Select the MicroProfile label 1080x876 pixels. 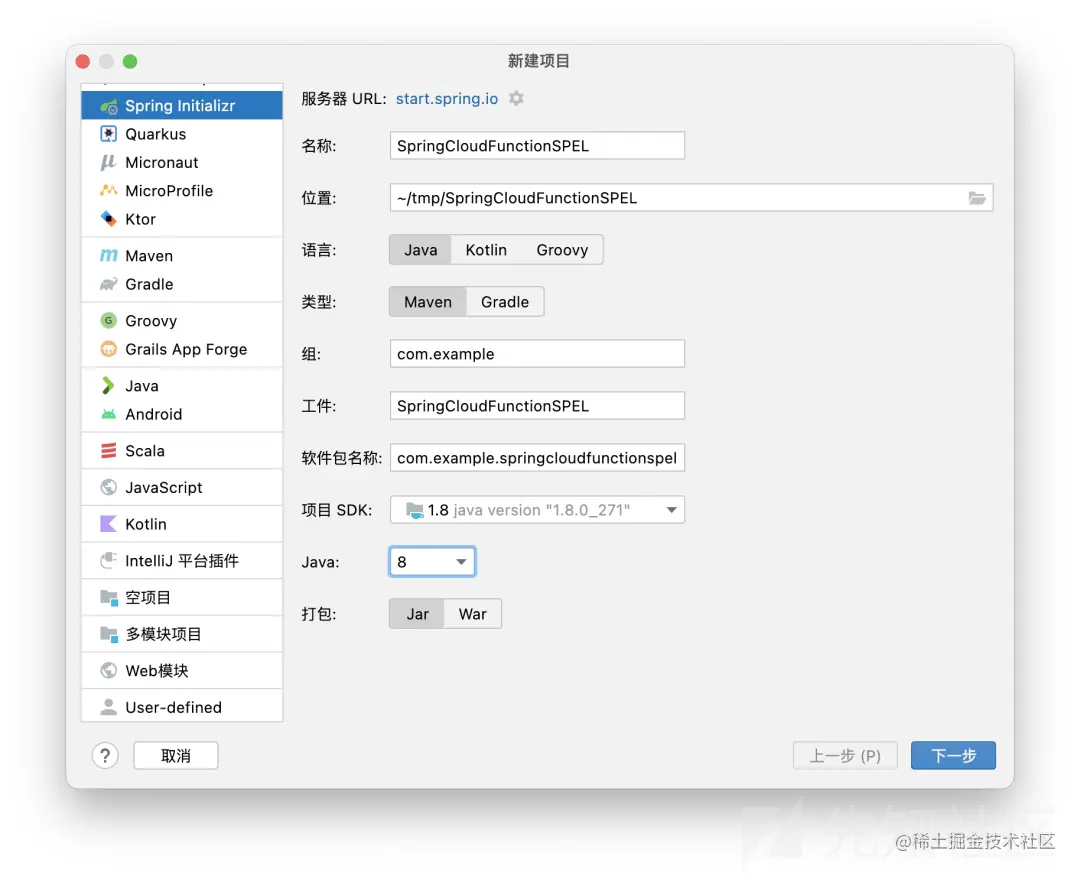pos(169,191)
